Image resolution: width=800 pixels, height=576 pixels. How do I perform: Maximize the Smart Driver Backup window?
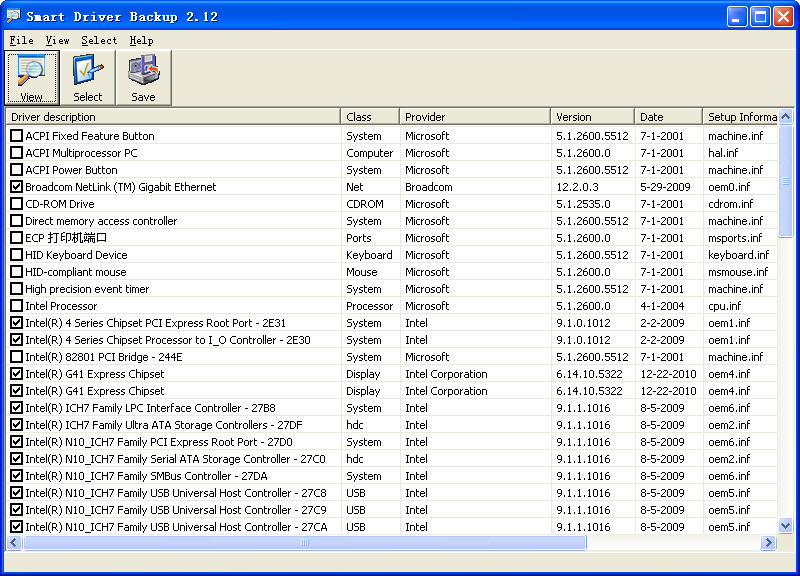[x=760, y=16]
